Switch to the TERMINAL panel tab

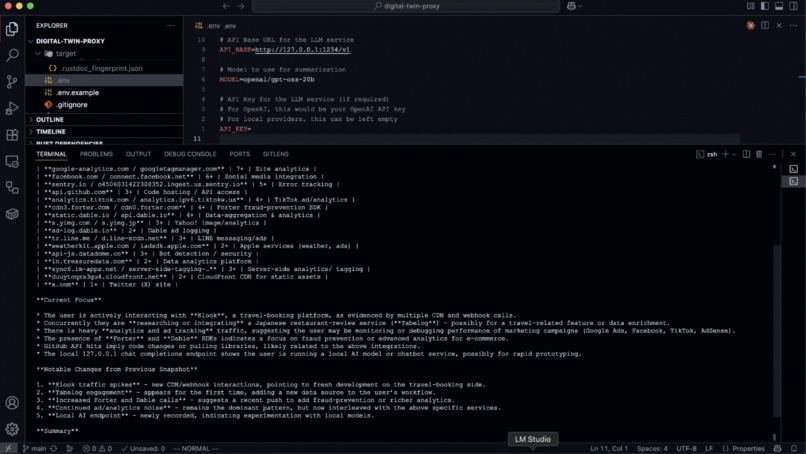coord(51,154)
